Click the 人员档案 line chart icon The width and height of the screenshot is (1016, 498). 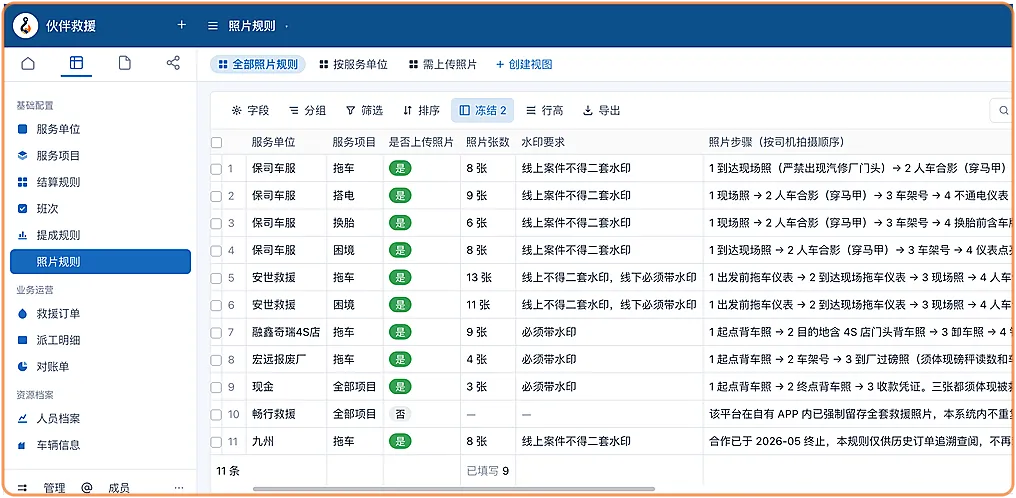pos(23,419)
